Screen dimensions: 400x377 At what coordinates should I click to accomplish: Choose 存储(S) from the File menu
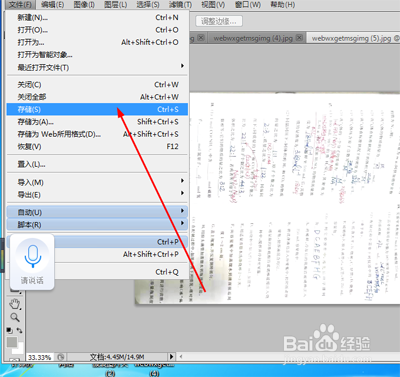point(97,109)
